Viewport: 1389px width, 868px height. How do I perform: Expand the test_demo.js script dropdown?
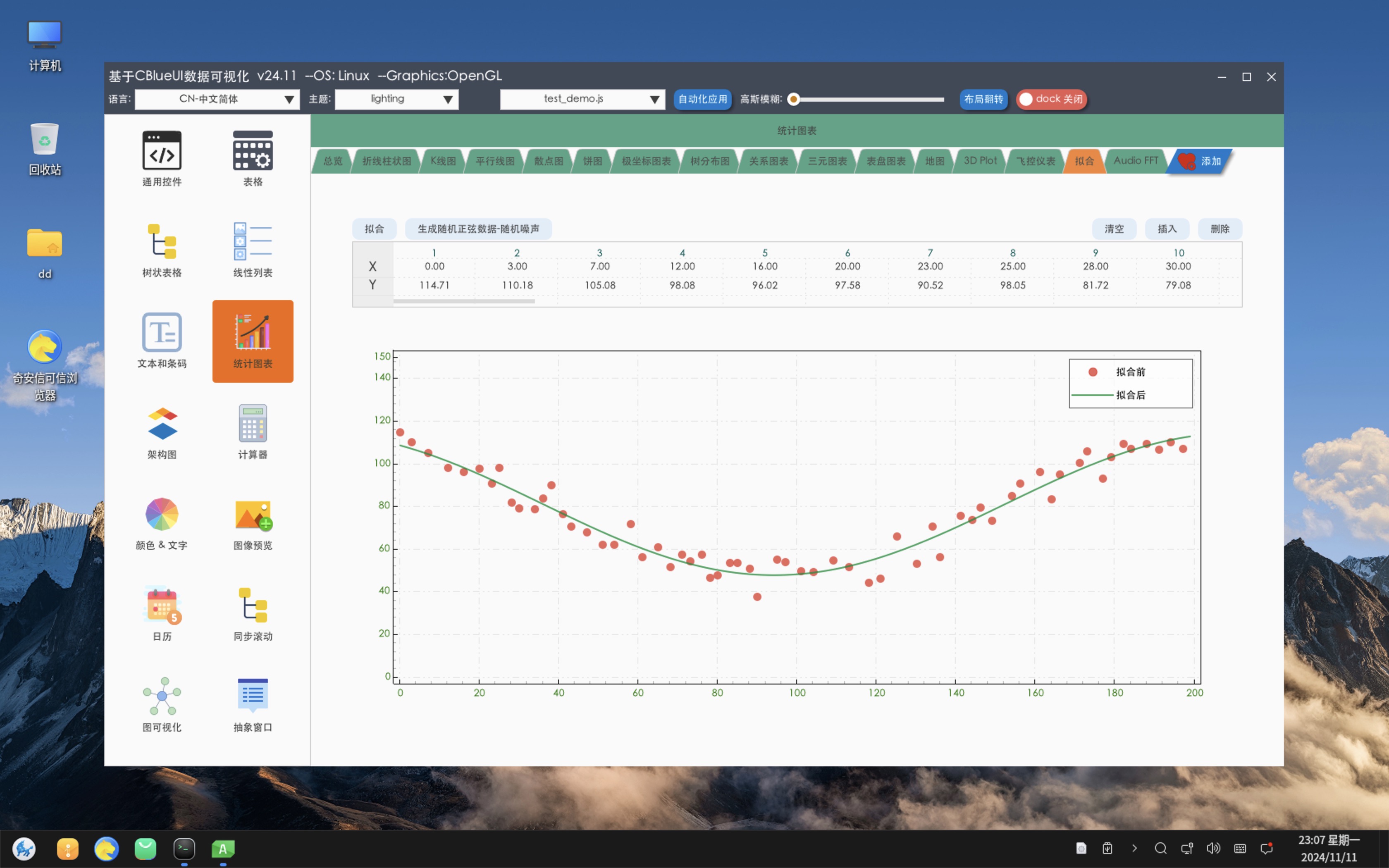coord(582,99)
